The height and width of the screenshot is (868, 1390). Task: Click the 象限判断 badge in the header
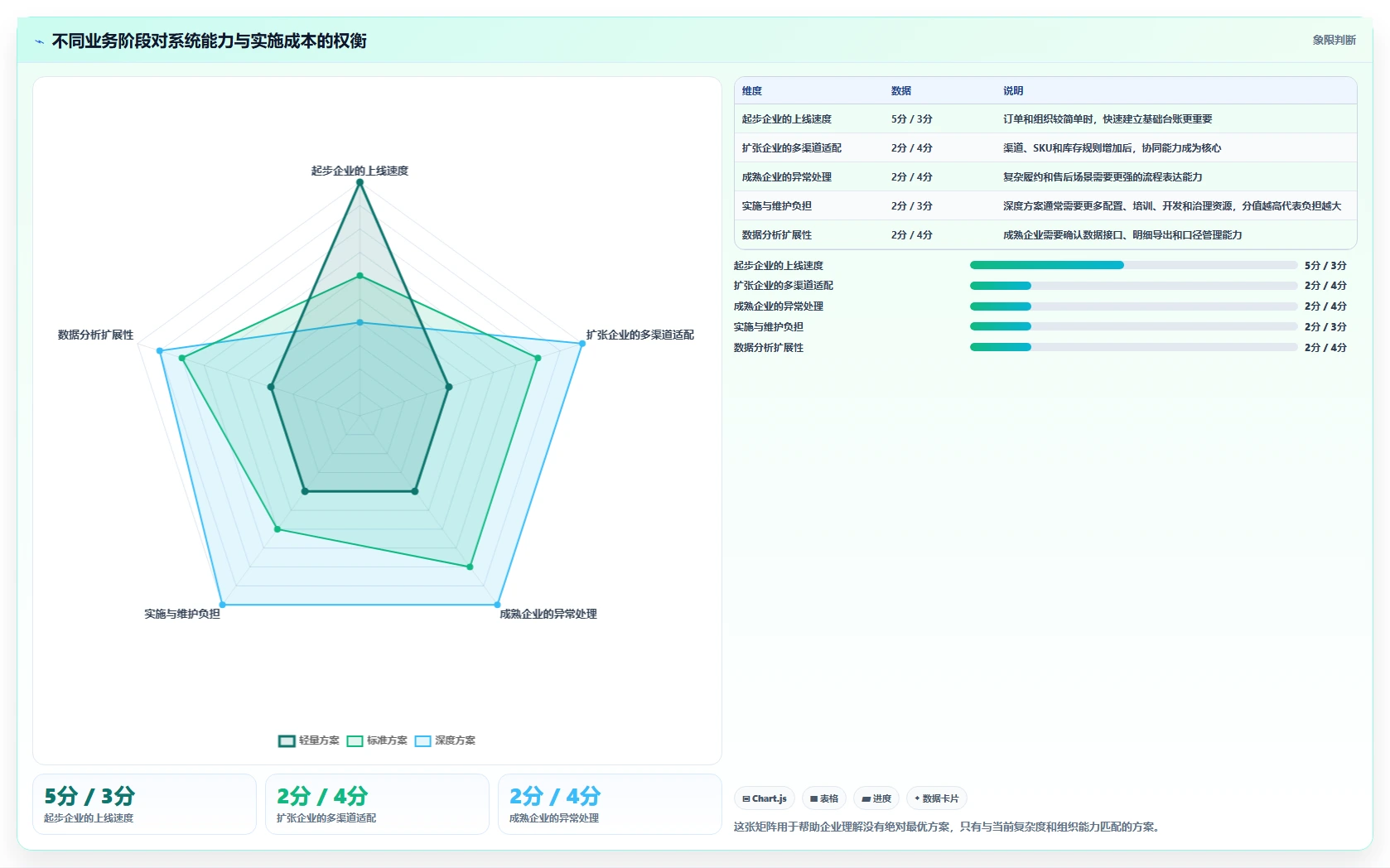pyautogui.click(x=1334, y=40)
